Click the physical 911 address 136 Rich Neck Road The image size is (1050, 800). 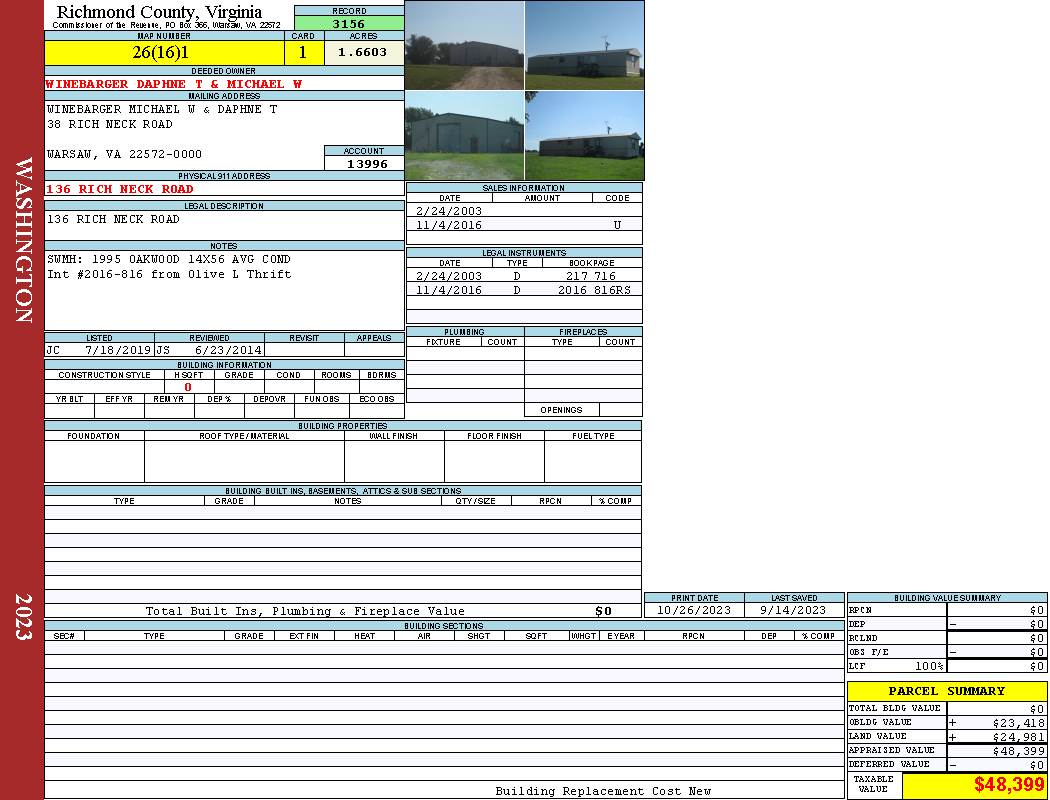coord(120,189)
